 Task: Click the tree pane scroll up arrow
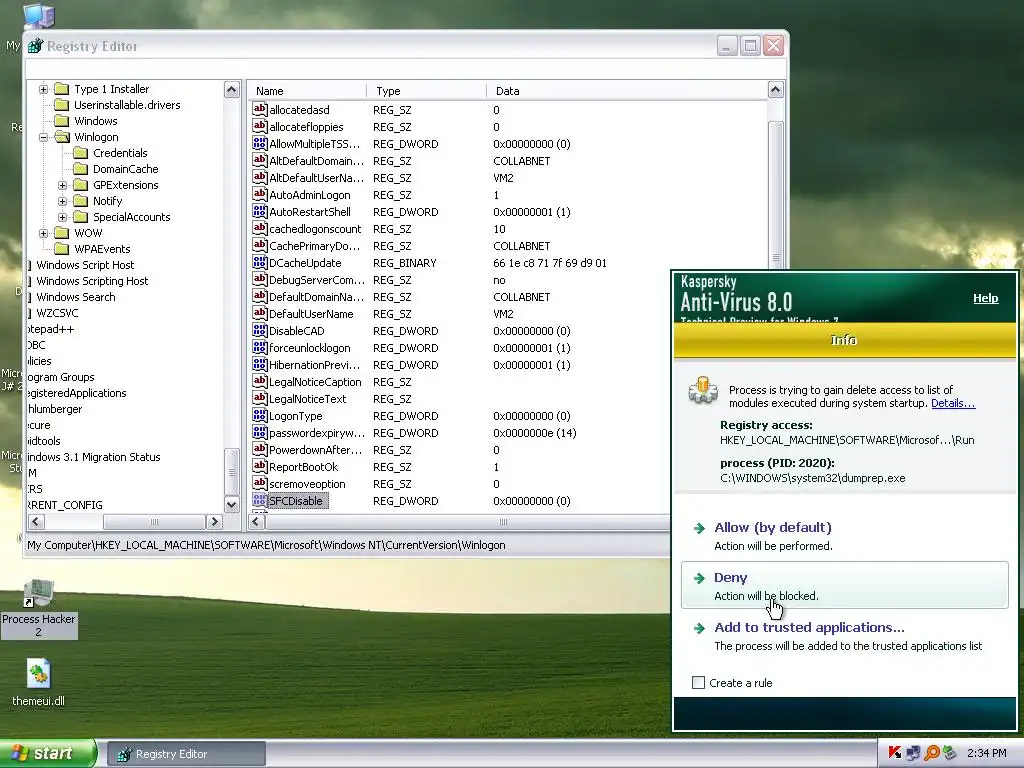coord(231,89)
